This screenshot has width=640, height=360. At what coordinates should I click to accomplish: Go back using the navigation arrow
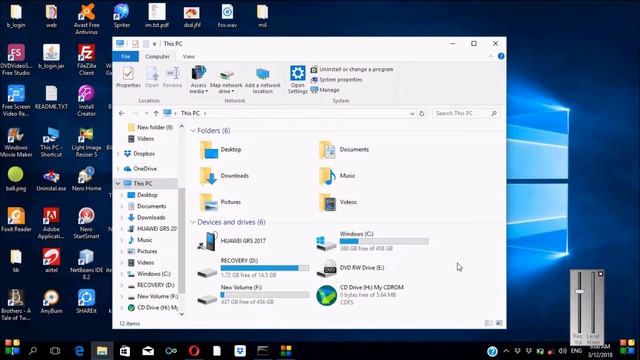(x=122, y=113)
